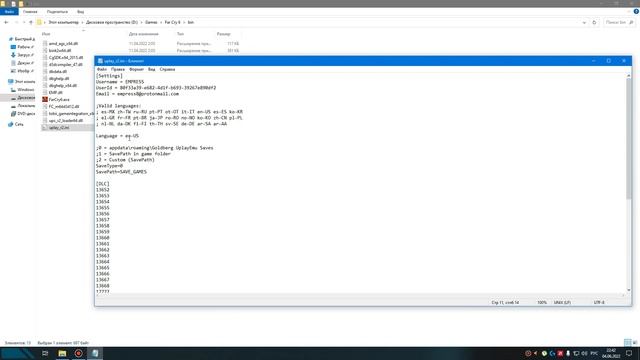This screenshot has height=360, width=640.
Task: Refresh the Explorer folder view
Action: pyautogui.click(x=594, y=22)
